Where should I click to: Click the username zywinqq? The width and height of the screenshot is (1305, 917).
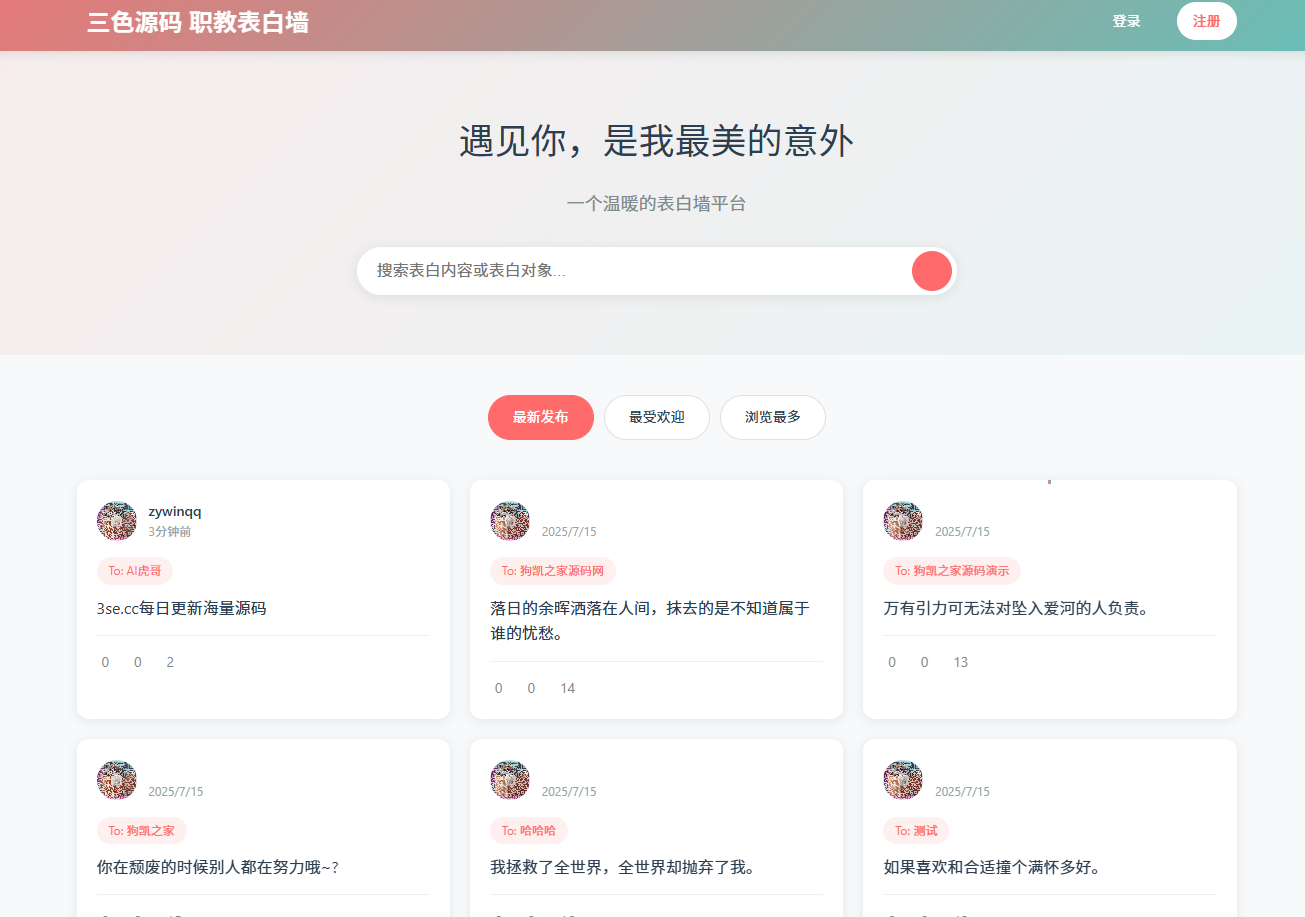(x=175, y=511)
